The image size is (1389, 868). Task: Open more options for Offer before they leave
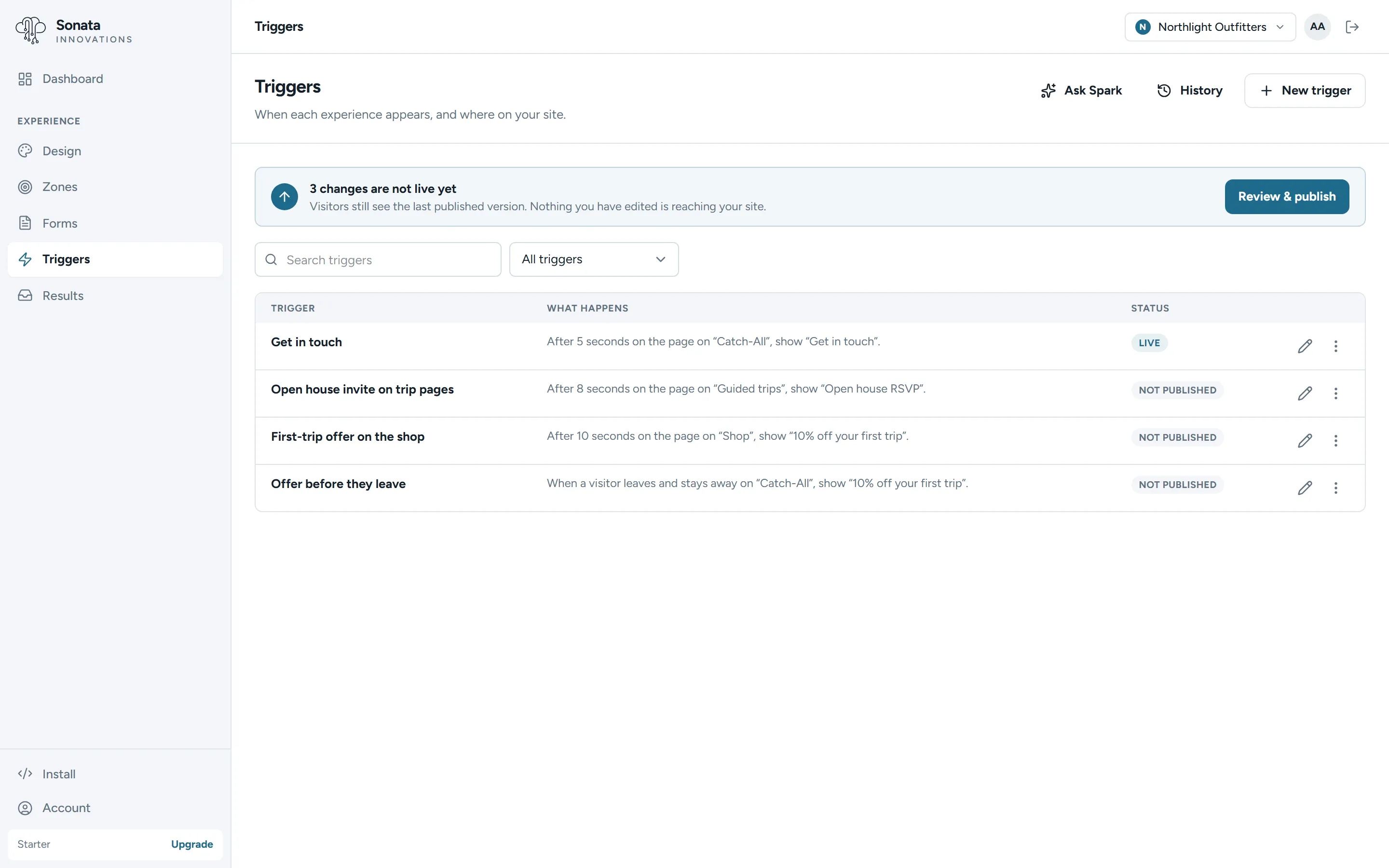1335,488
